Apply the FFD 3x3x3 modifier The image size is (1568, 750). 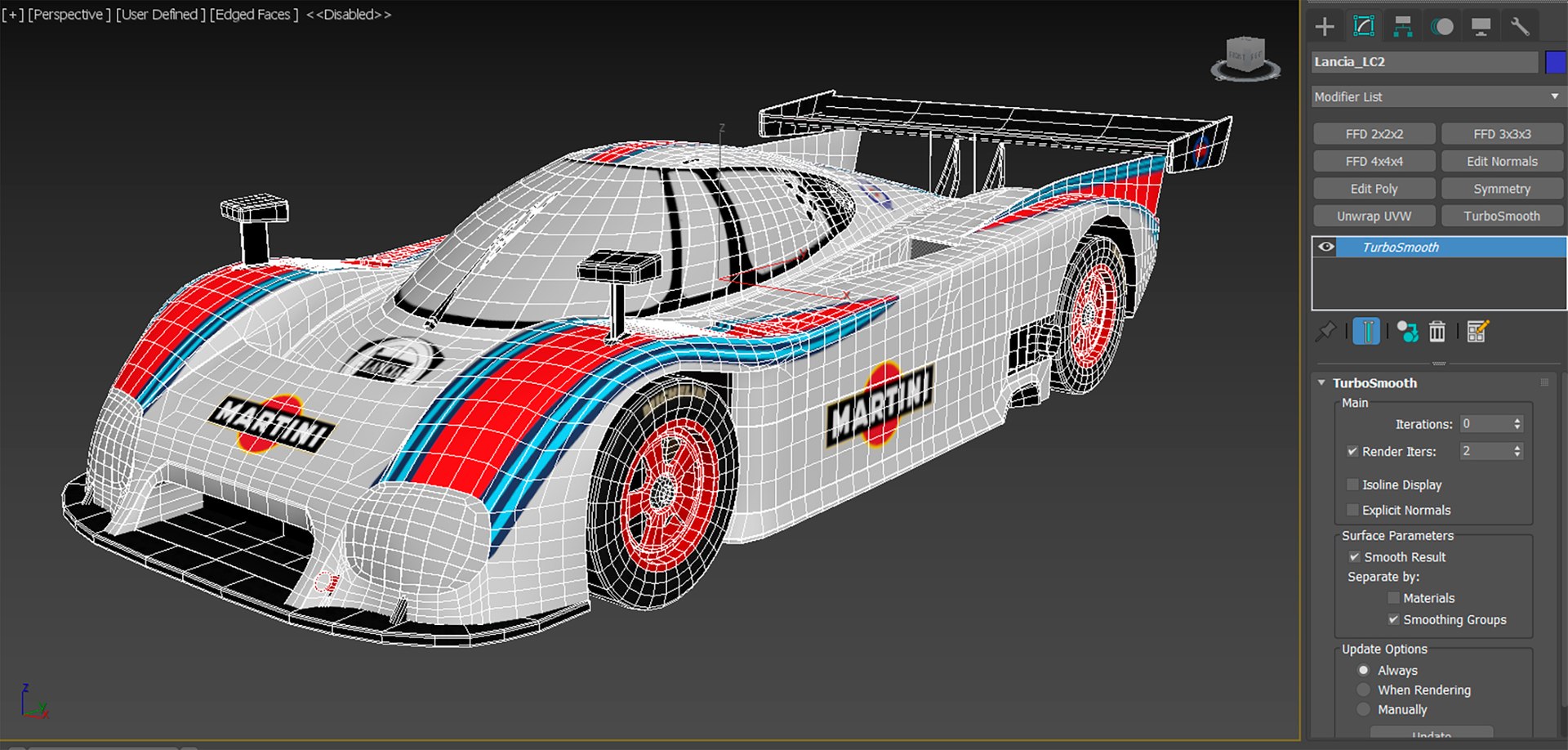pos(1502,134)
